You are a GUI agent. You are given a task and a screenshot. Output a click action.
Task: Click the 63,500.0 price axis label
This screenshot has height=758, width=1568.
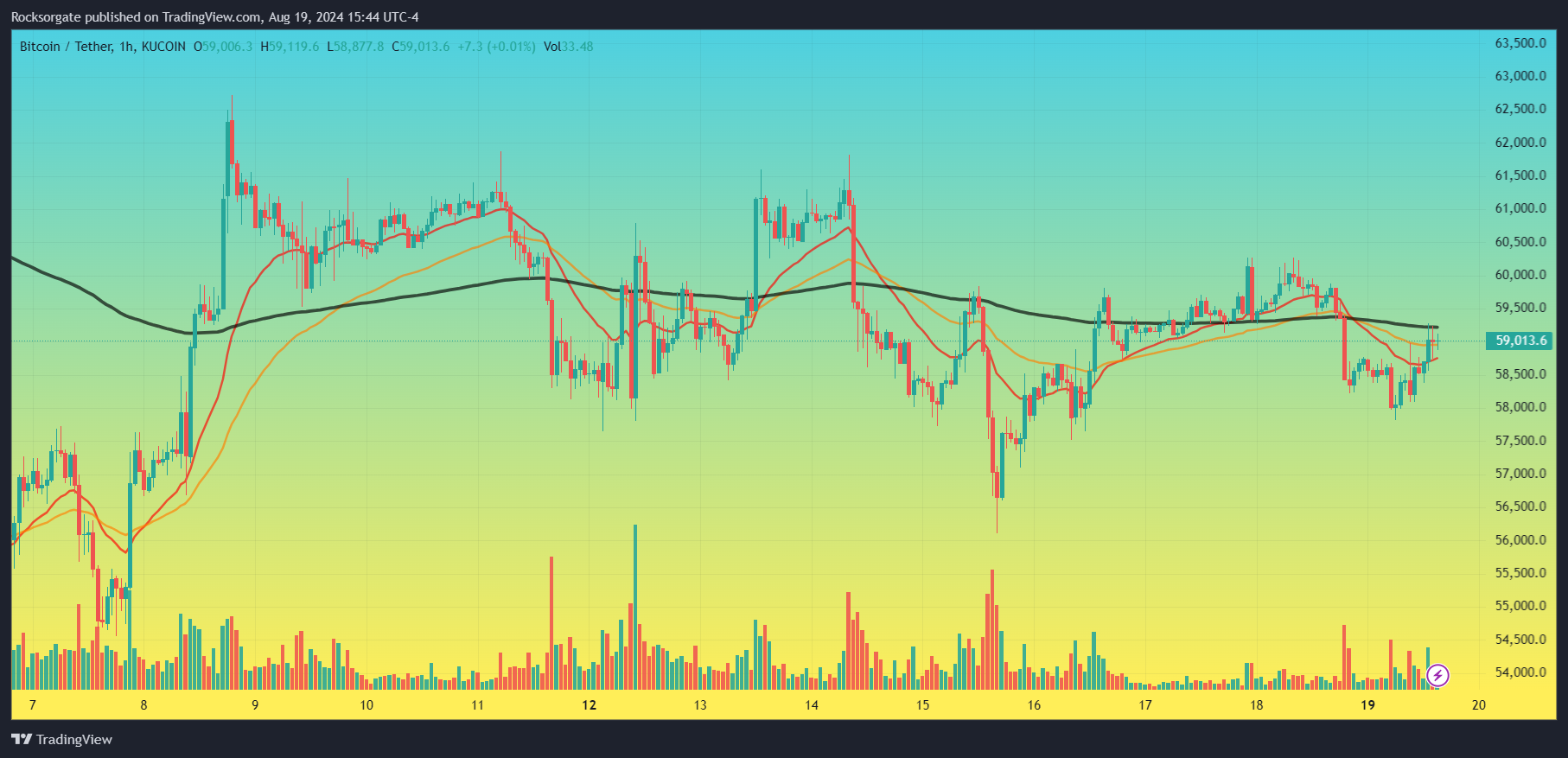coord(1520,43)
